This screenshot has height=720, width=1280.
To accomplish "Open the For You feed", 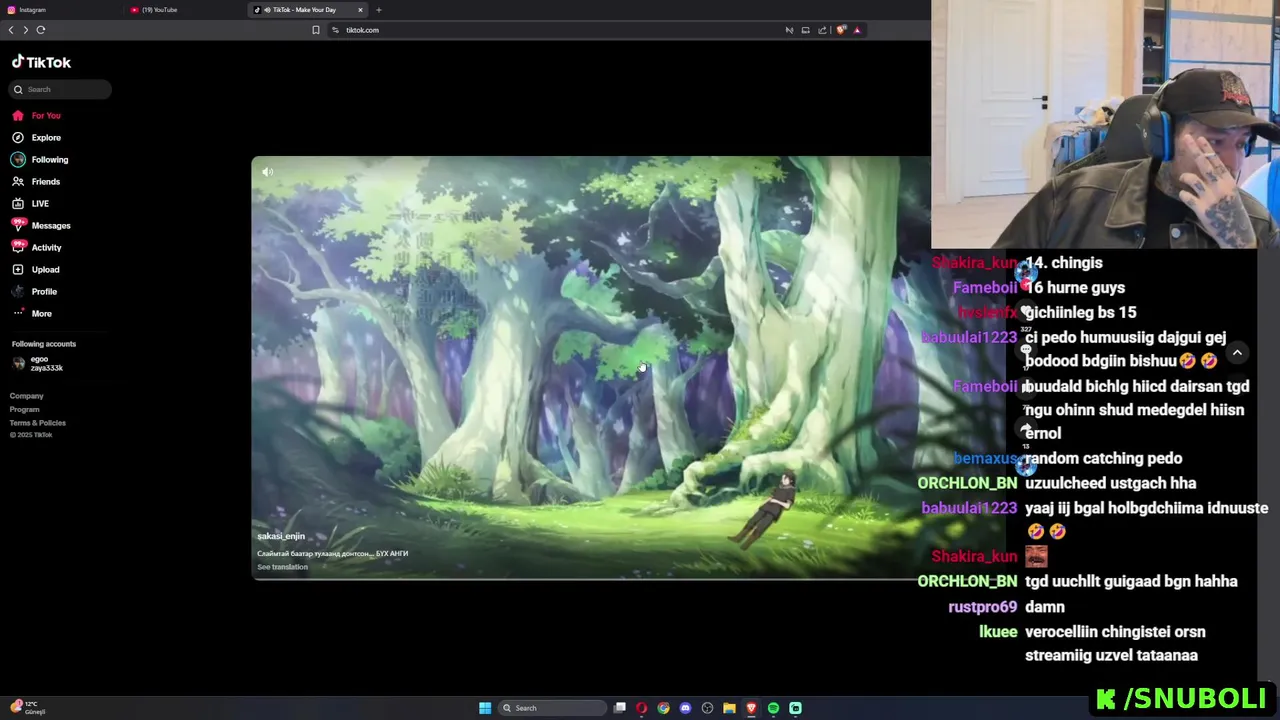I will [46, 116].
